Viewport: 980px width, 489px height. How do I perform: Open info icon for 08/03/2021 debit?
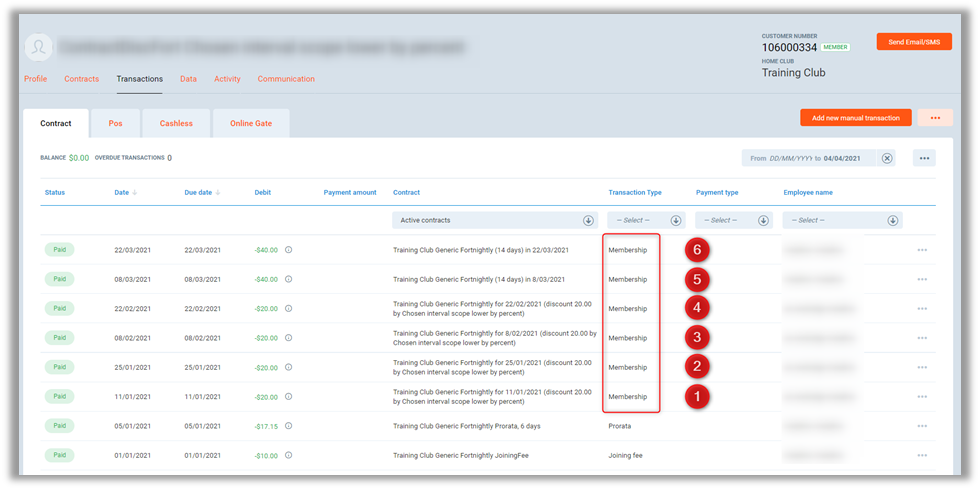coord(289,279)
